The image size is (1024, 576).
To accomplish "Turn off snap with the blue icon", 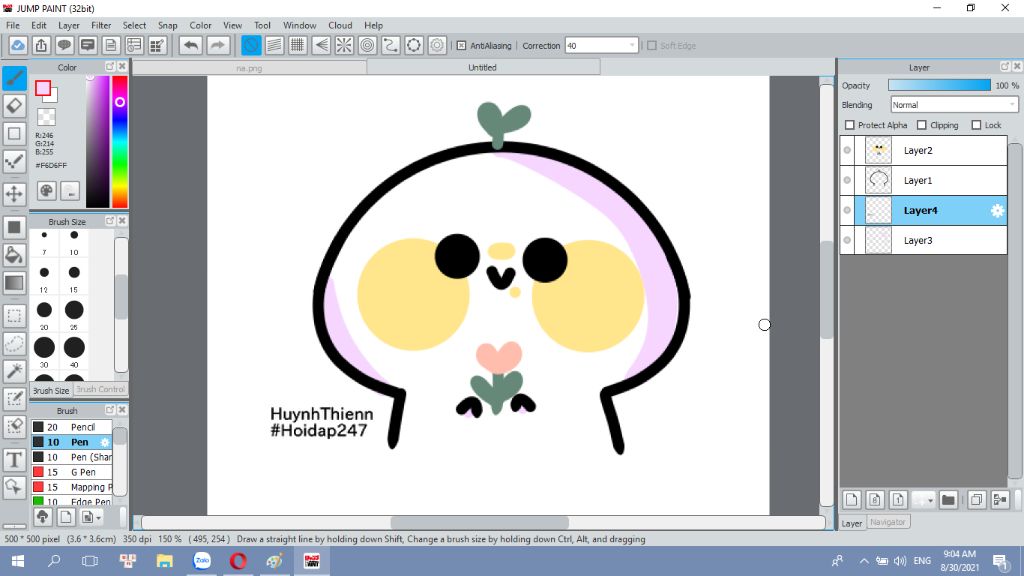I will 251,45.
